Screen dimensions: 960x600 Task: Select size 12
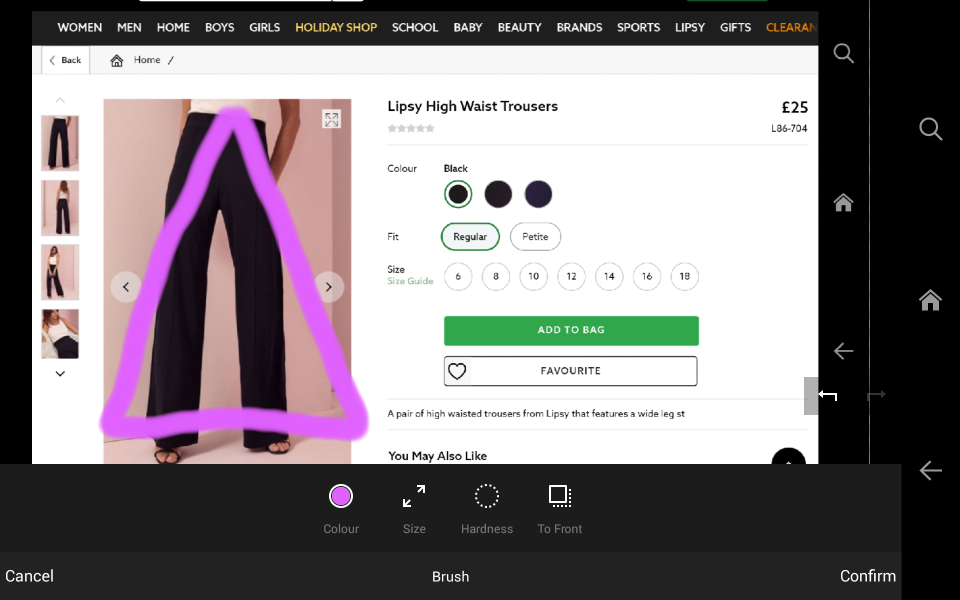(571, 276)
